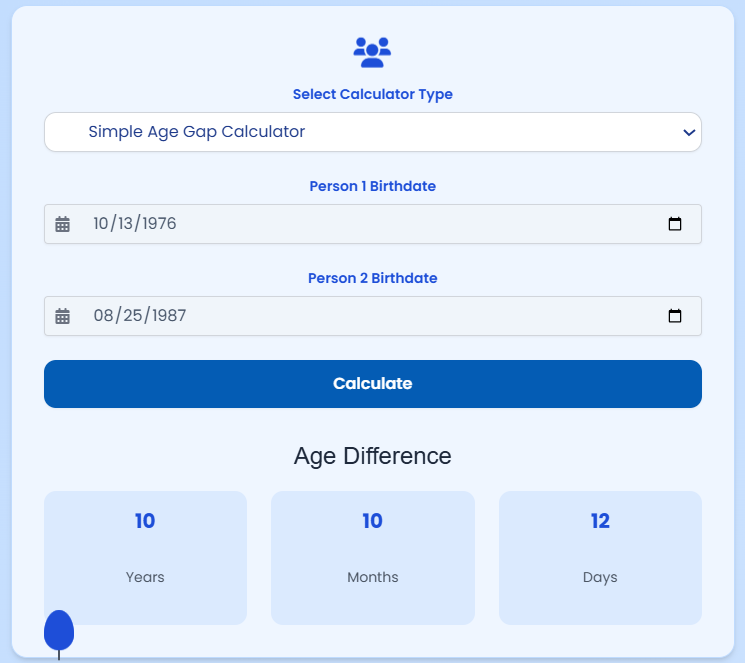Image resolution: width=745 pixels, height=663 pixels.
Task: Click the Person 2 Birthdate label
Action: 372,278
